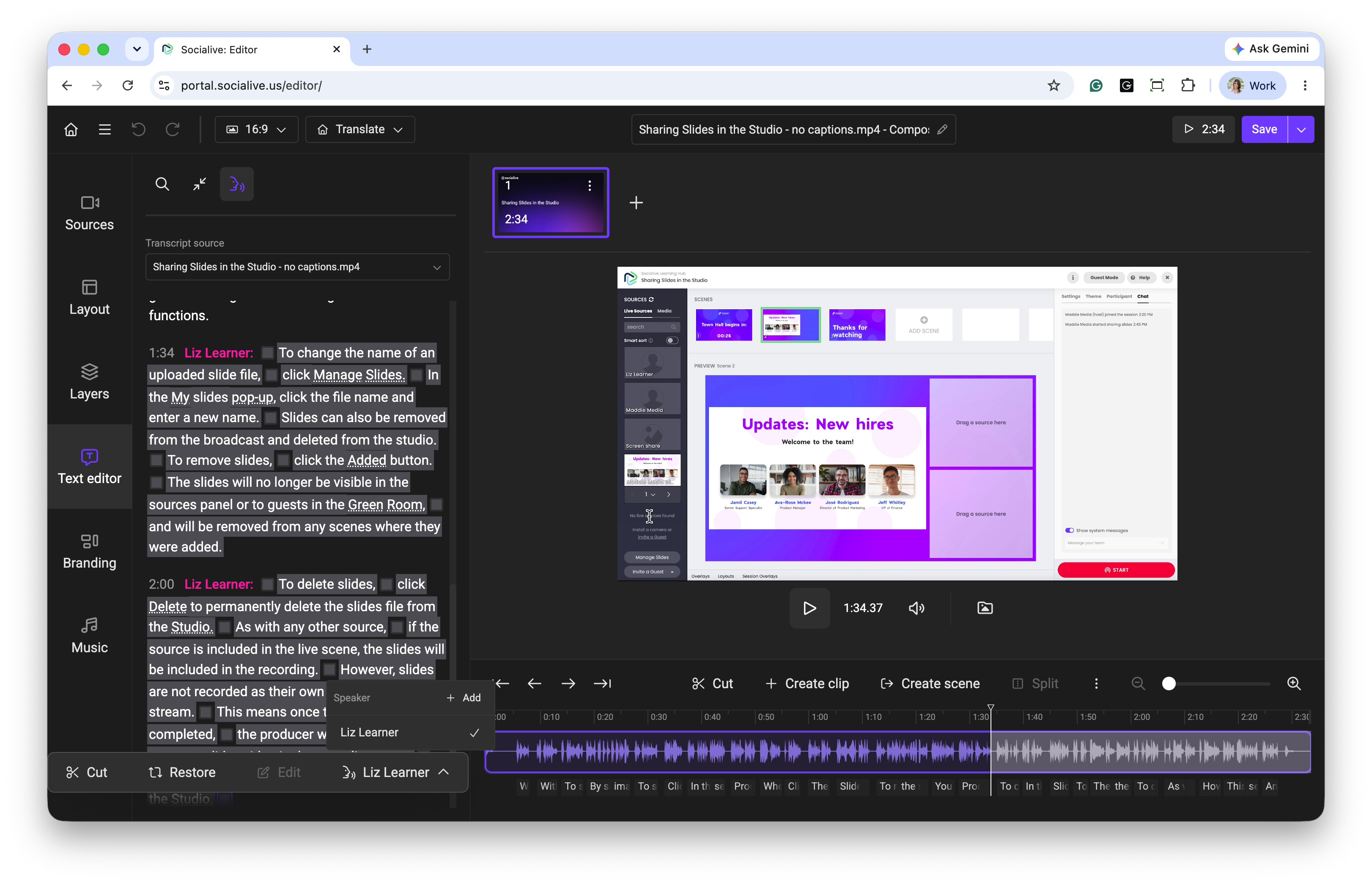
Task: Click the pause marker before "As with any other source"
Action: 225,627
